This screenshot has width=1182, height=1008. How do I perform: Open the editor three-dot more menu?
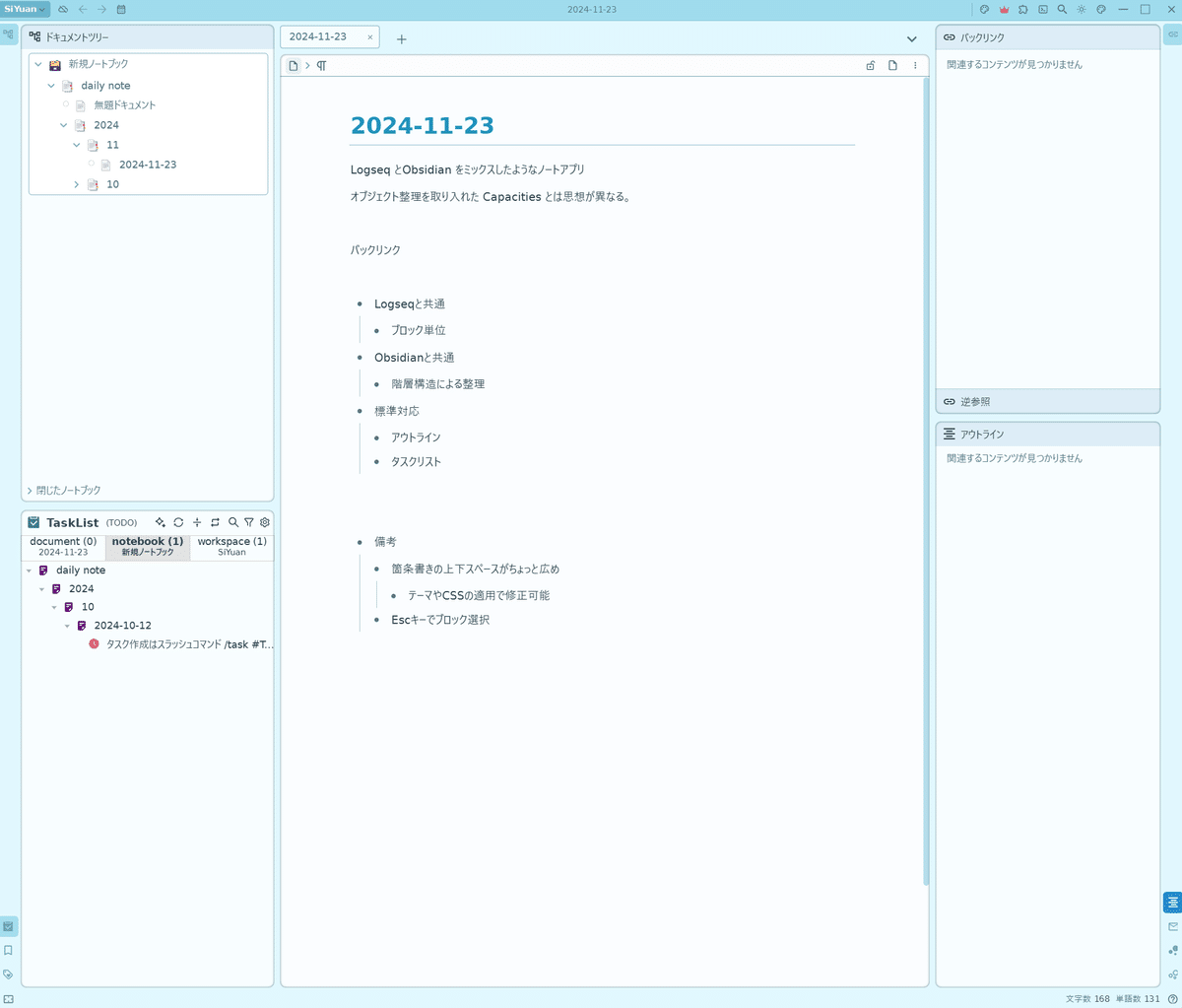pos(915,66)
